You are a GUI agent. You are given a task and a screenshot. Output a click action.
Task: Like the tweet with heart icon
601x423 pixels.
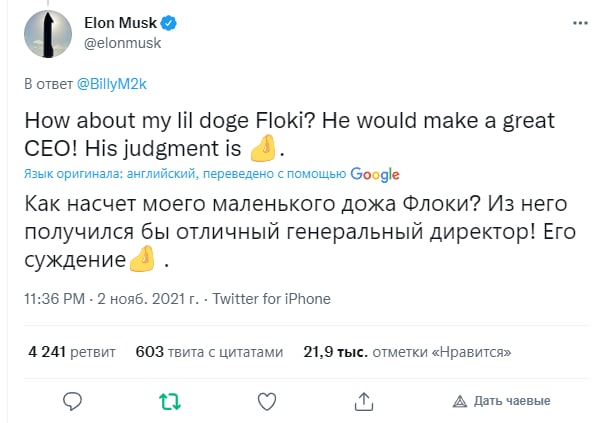pyautogui.click(x=267, y=400)
